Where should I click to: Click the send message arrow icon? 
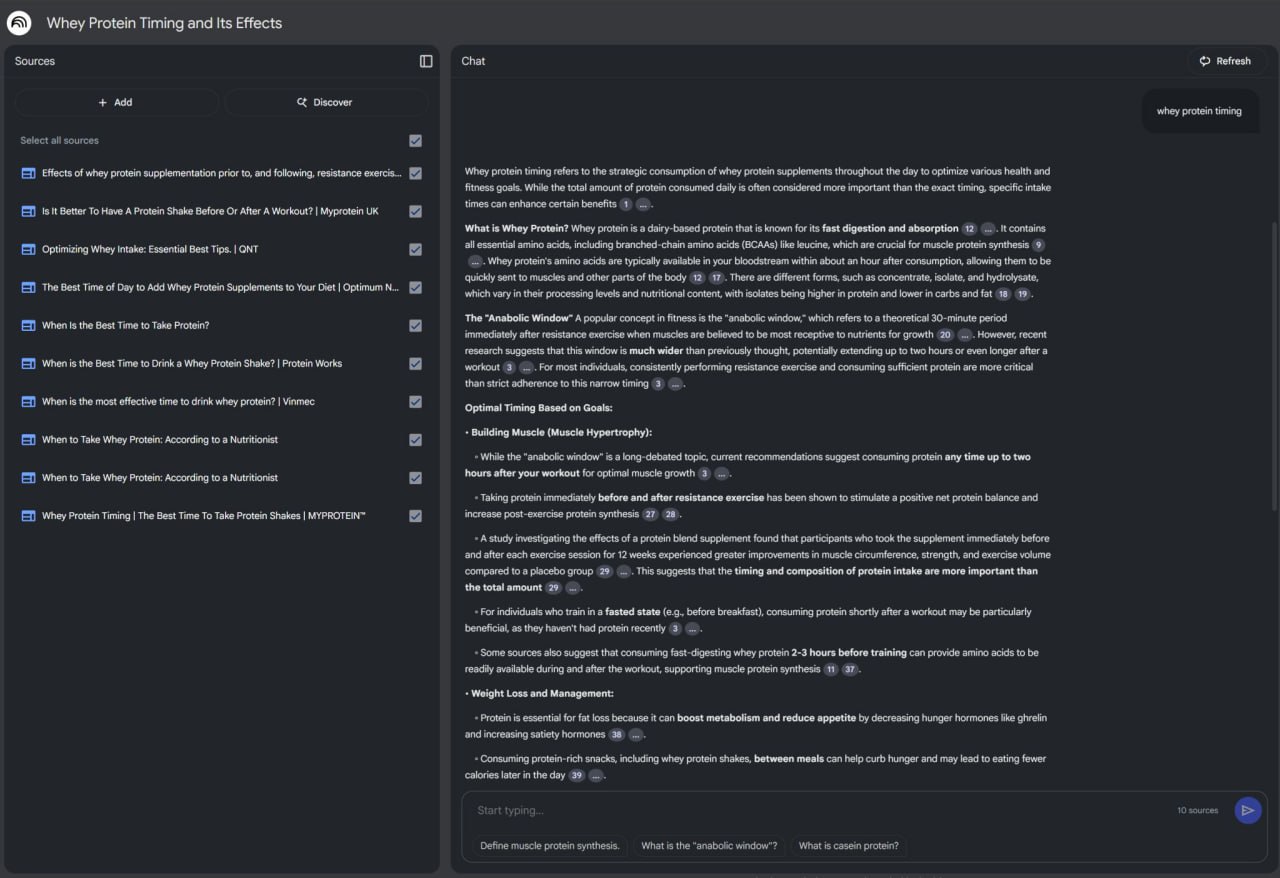tap(1247, 810)
